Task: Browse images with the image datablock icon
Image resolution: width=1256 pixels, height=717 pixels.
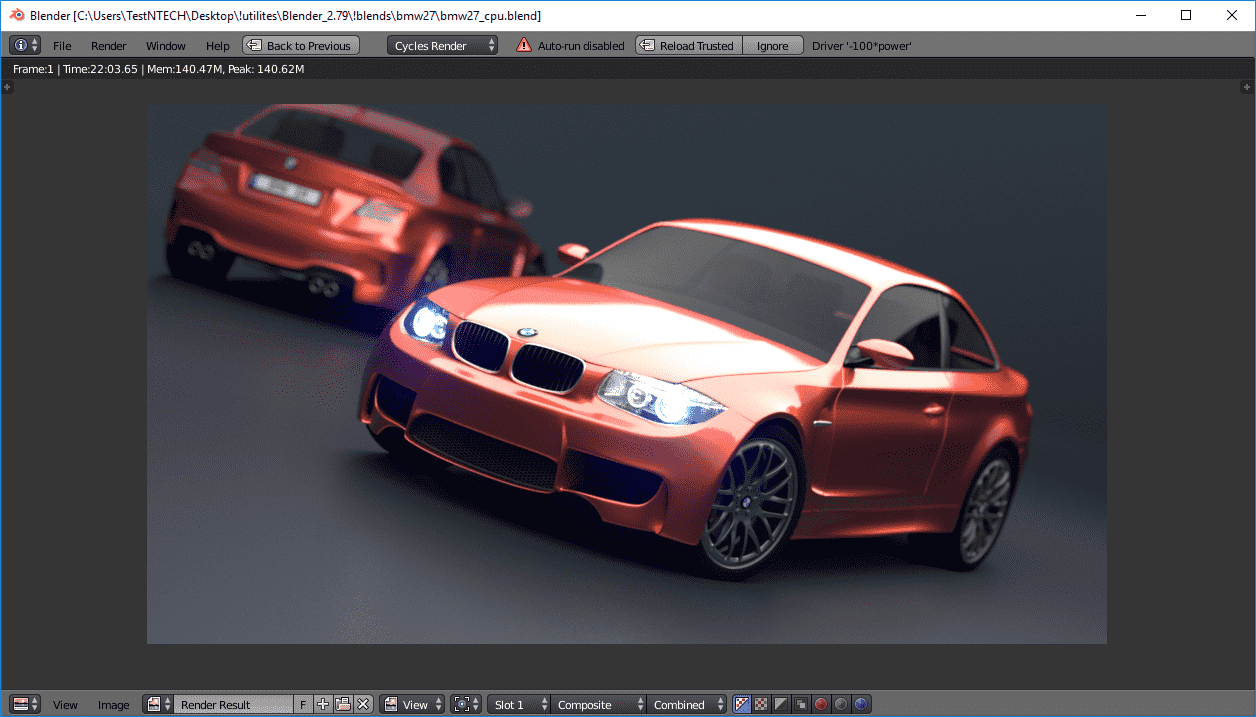Action: tap(158, 705)
